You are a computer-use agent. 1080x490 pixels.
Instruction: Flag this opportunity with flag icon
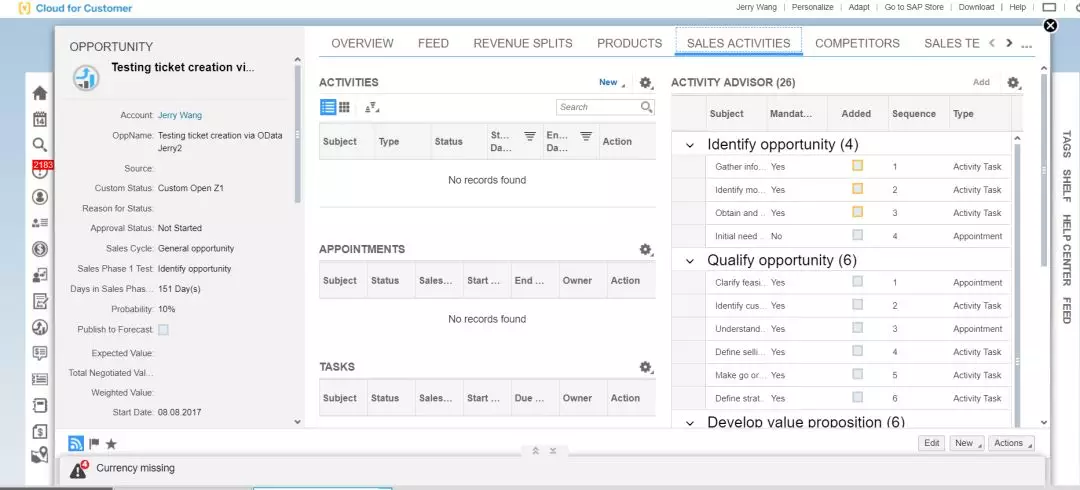pos(94,444)
